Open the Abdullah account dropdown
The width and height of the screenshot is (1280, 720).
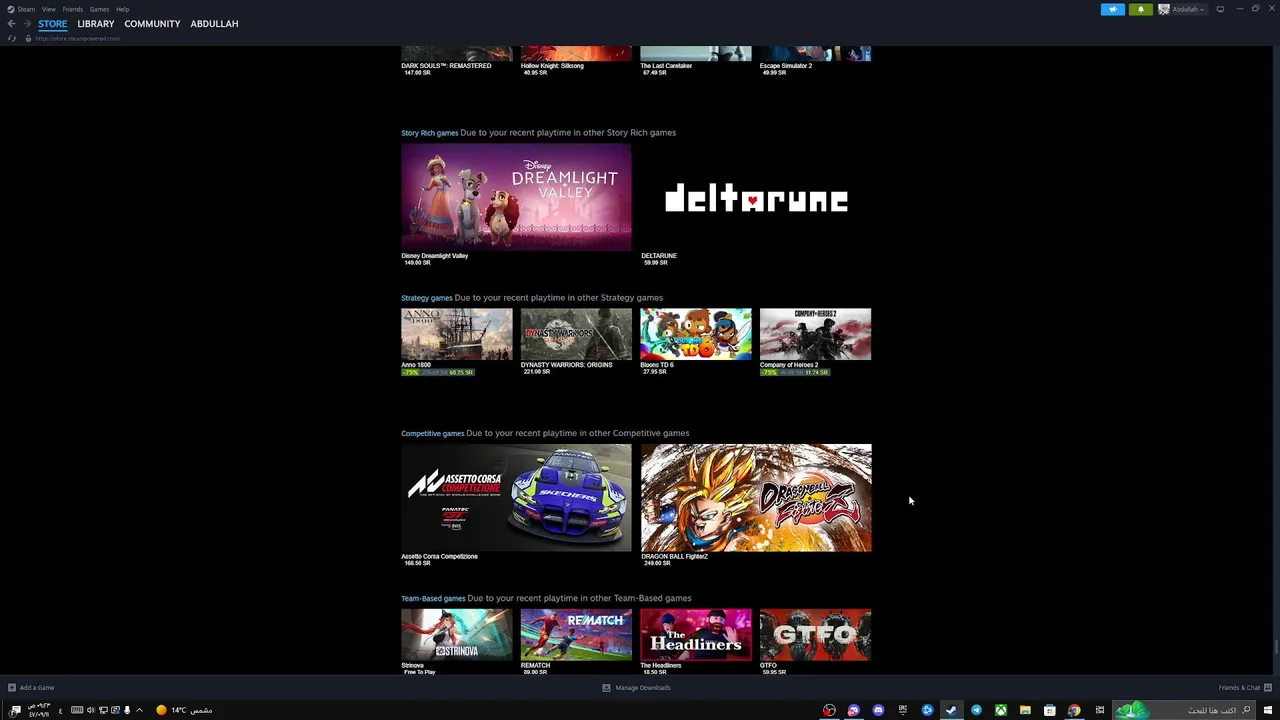pyautogui.click(x=1182, y=9)
